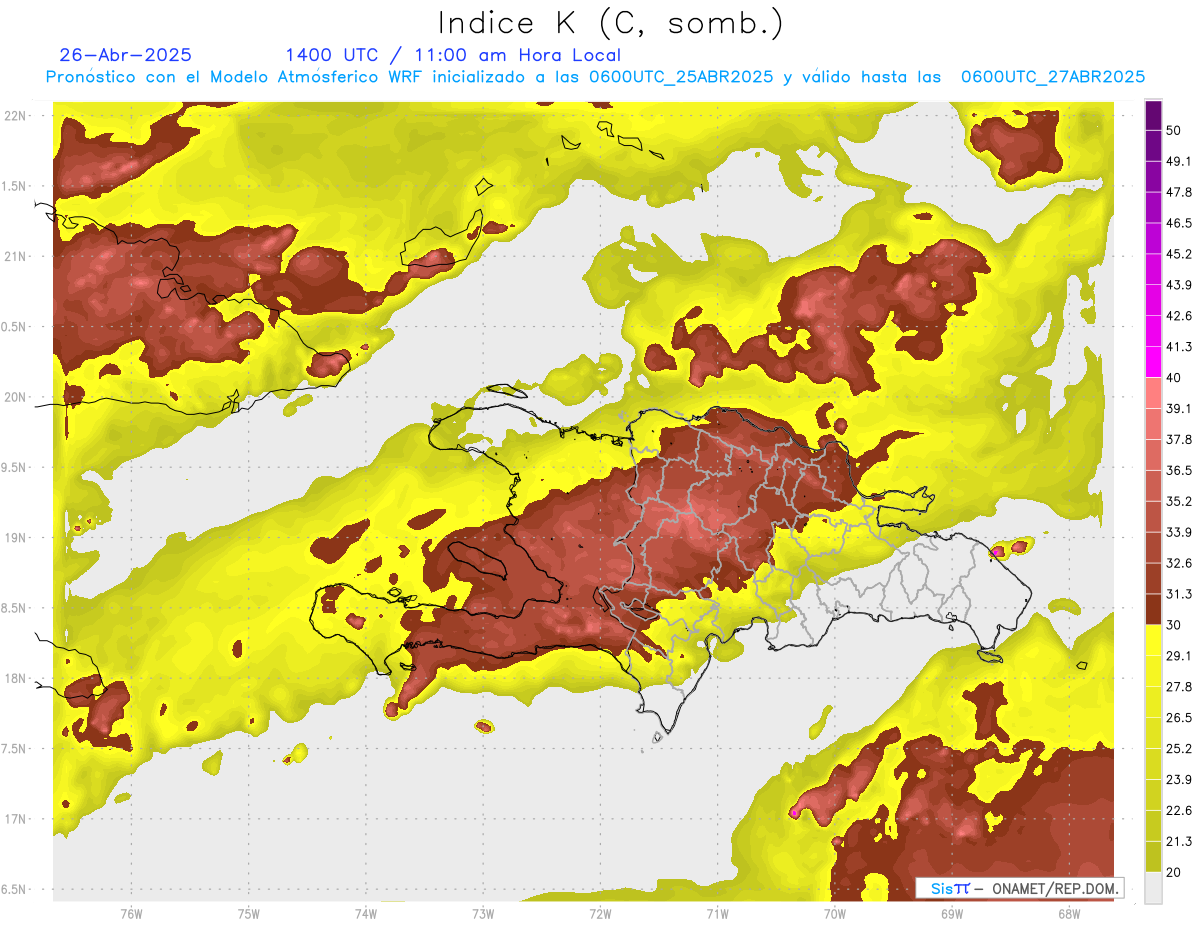Click the '72W' longitude axis label
This screenshot has height=927, width=1200.
click(x=600, y=914)
